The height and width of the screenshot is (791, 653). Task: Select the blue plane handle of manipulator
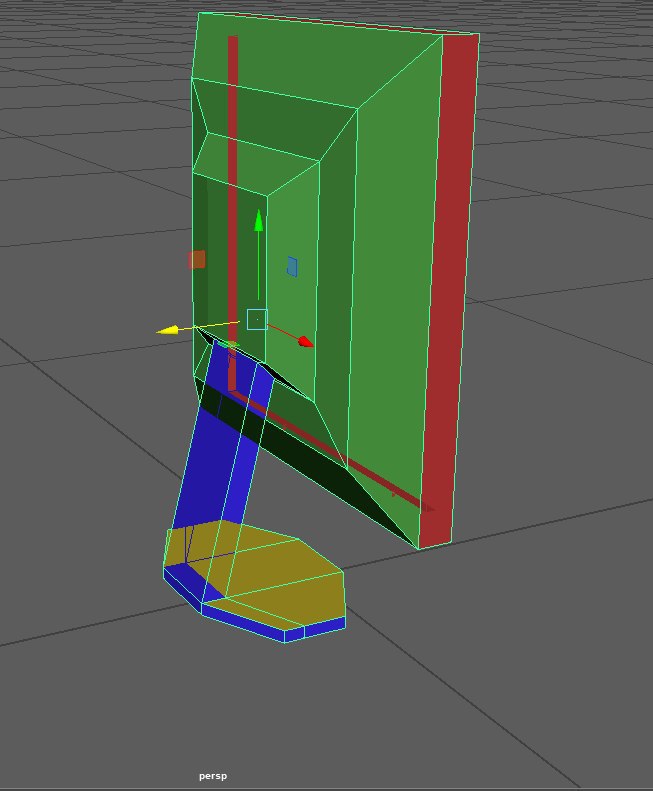coord(292,266)
